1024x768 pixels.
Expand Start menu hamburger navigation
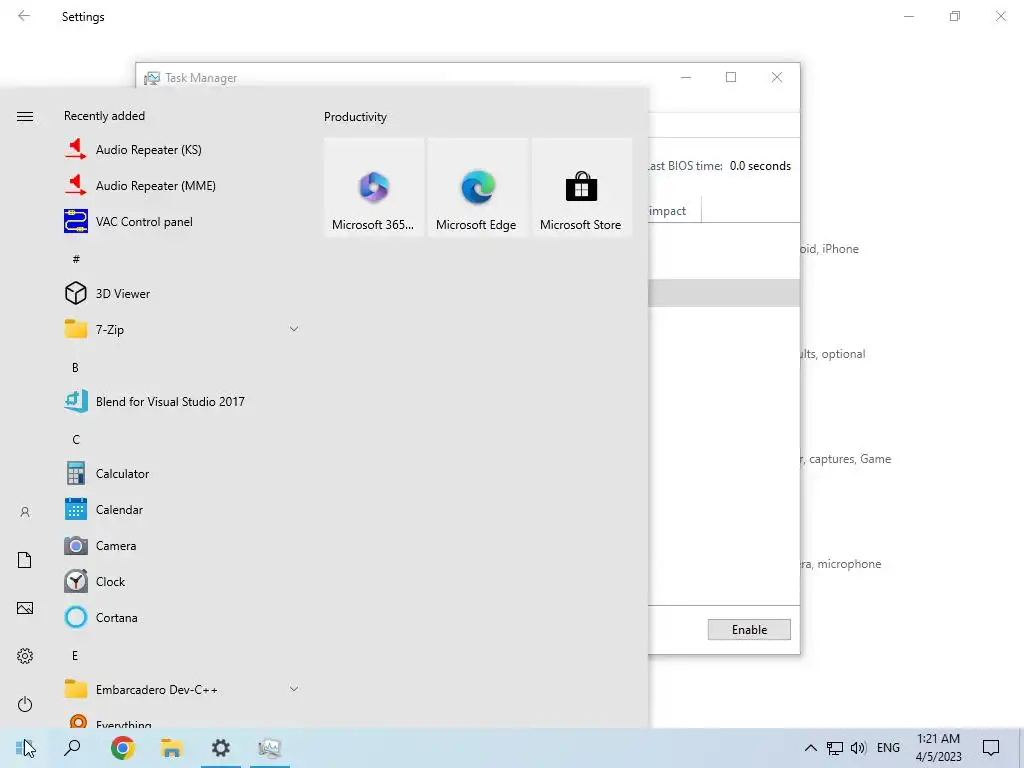pos(25,116)
